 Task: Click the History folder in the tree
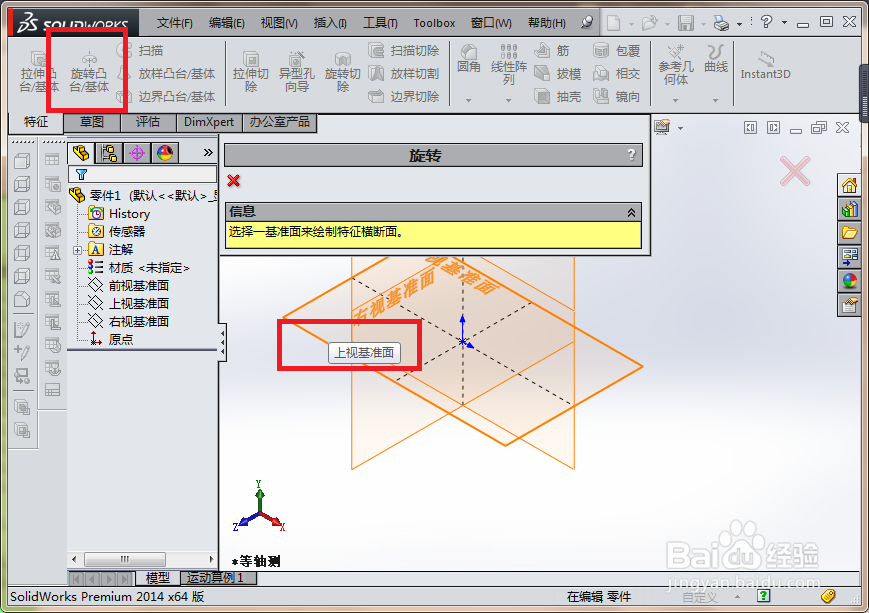point(119,213)
